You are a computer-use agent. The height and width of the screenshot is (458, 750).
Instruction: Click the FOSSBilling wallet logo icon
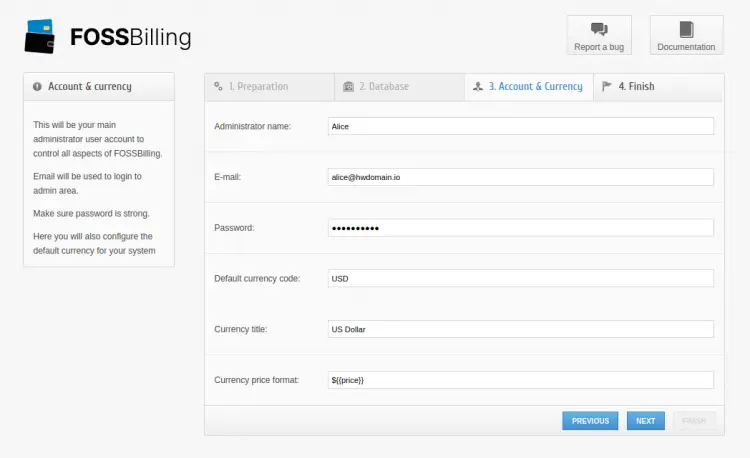tap(40, 36)
